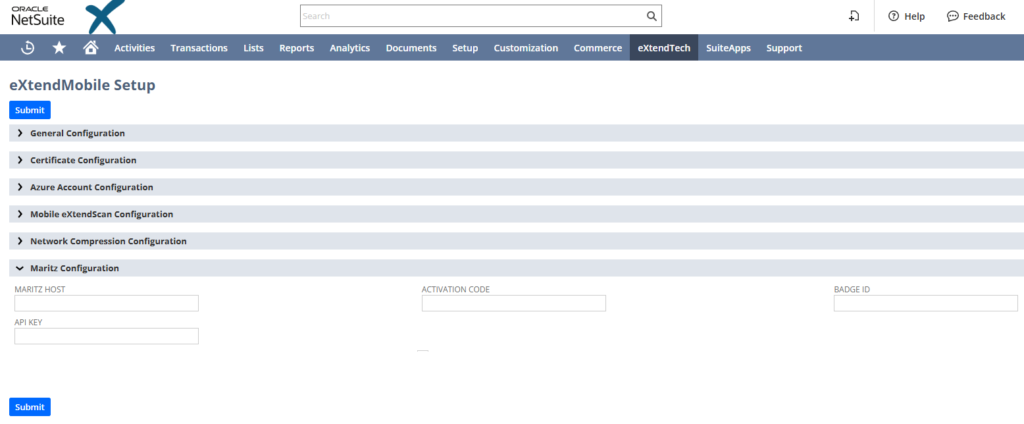Image resolution: width=1024 pixels, height=424 pixels.
Task: Open the Reports menu
Action: (x=296, y=48)
